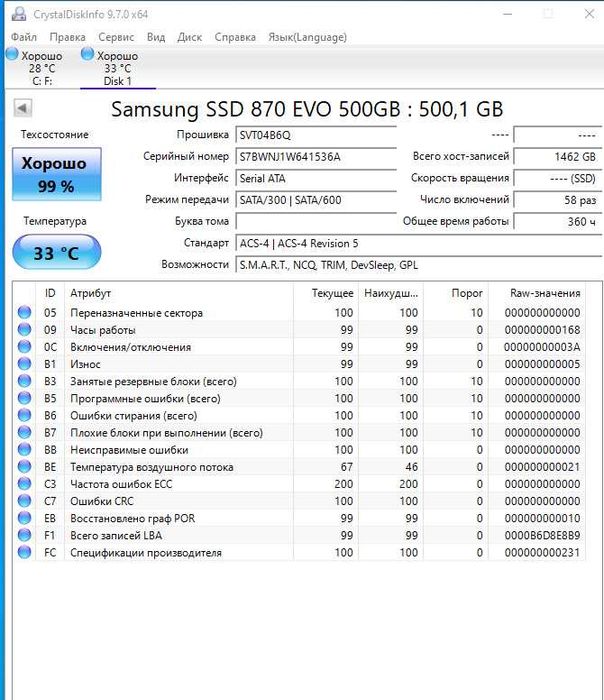Image resolution: width=604 pixels, height=700 pixels.
Task: Close the CrystalDiskInfo window
Action: (x=589, y=14)
